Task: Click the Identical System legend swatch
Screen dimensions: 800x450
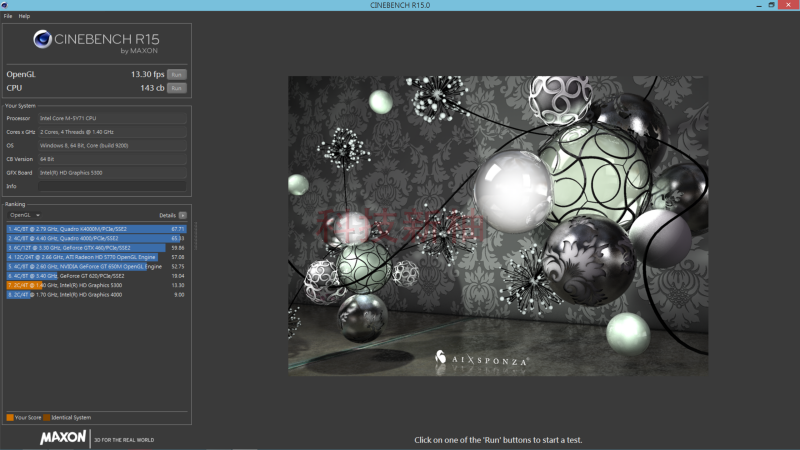Action: point(46,417)
